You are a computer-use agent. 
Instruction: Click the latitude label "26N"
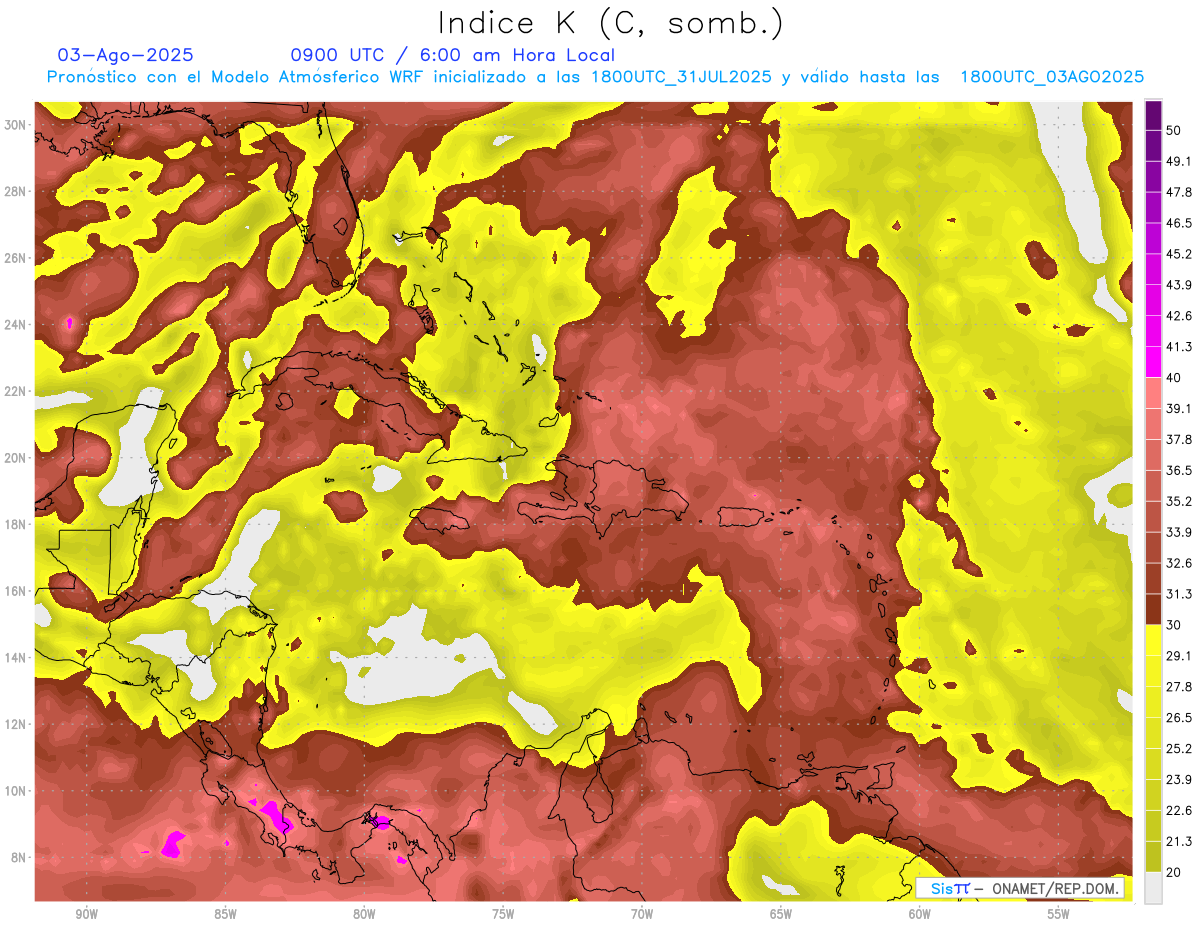17,258
